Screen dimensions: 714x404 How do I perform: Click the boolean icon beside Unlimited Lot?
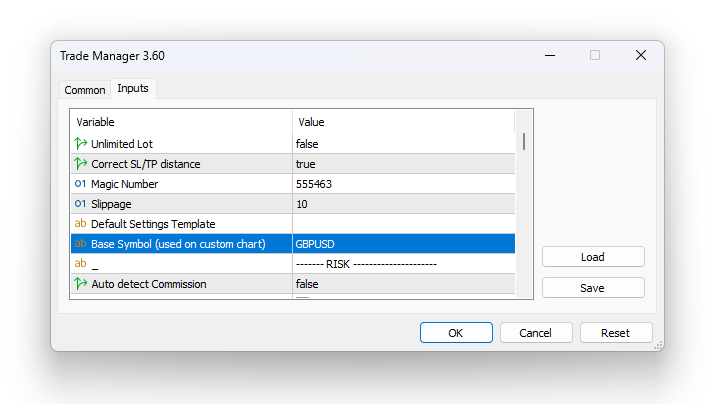point(80,144)
